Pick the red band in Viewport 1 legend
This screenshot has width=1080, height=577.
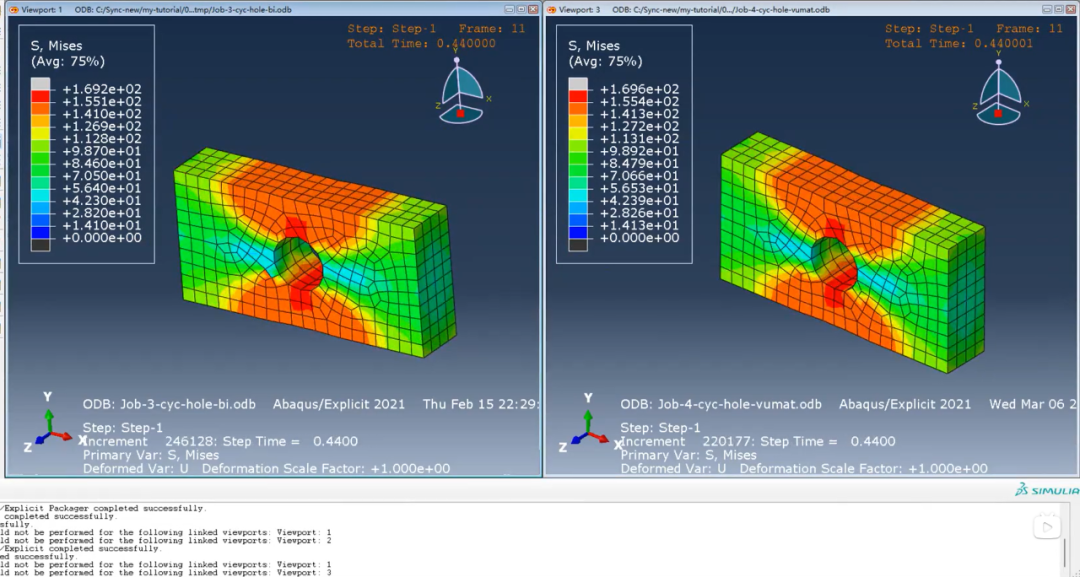[x=40, y=102]
